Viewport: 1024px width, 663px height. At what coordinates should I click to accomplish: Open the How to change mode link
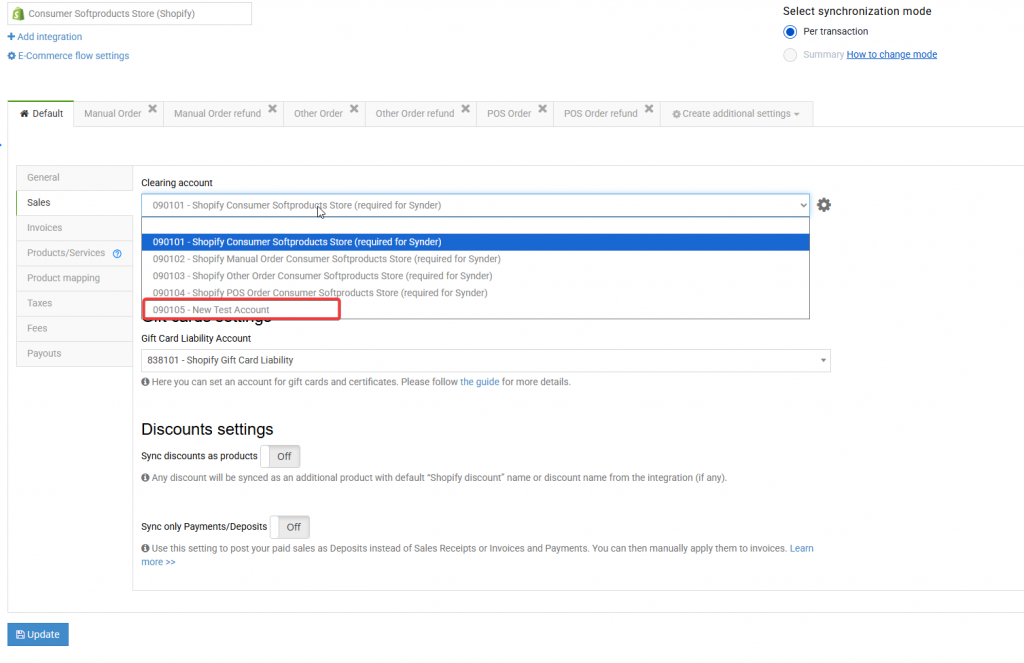(x=891, y=55)
